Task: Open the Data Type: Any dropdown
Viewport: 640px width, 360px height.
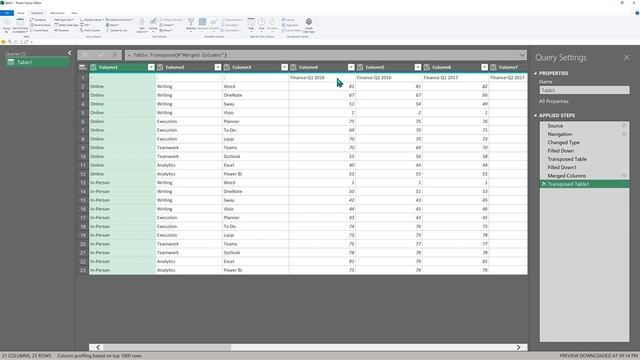Action: click(x=64, y=20)
